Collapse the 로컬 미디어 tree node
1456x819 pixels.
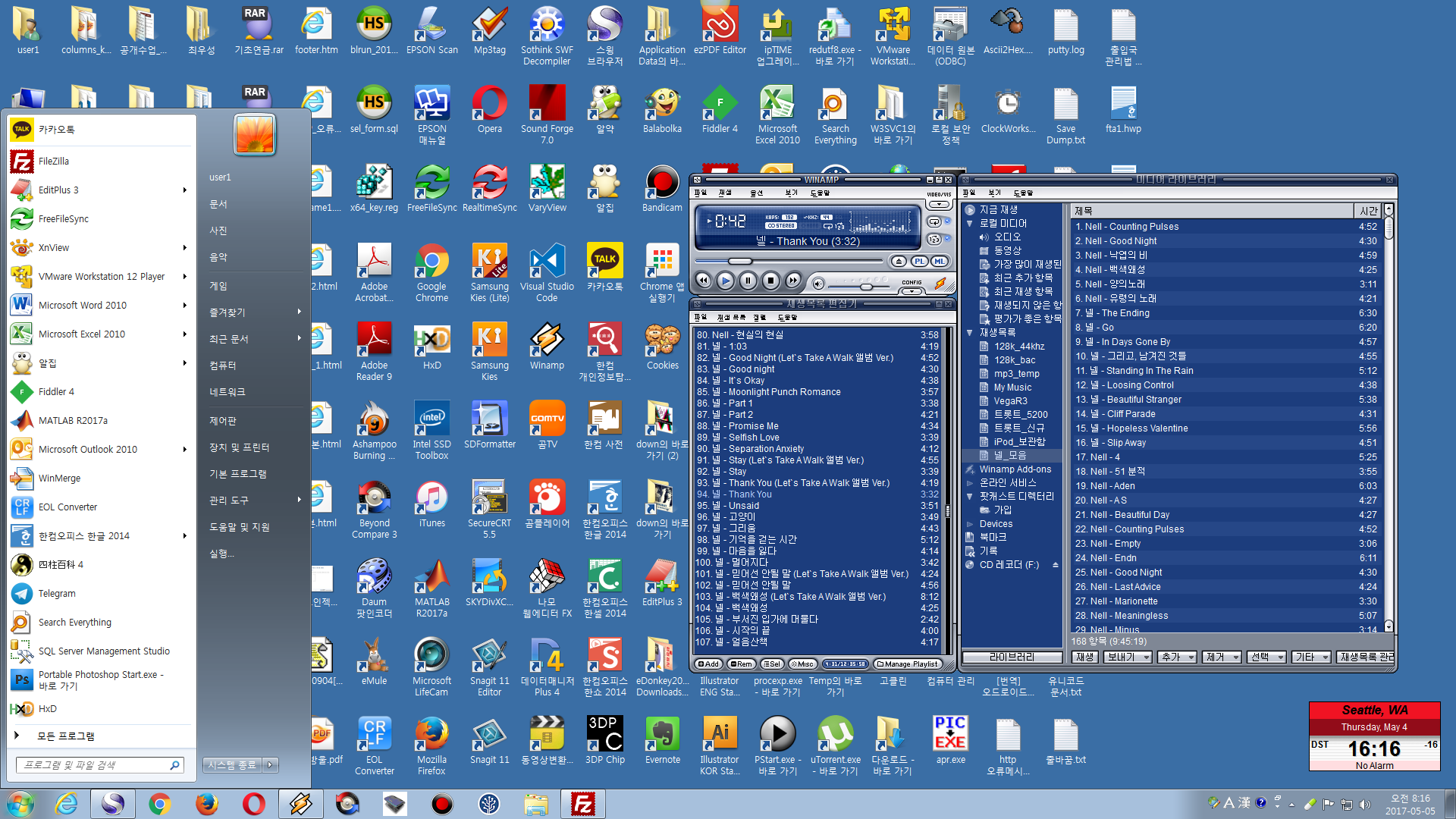pos(969,224)
